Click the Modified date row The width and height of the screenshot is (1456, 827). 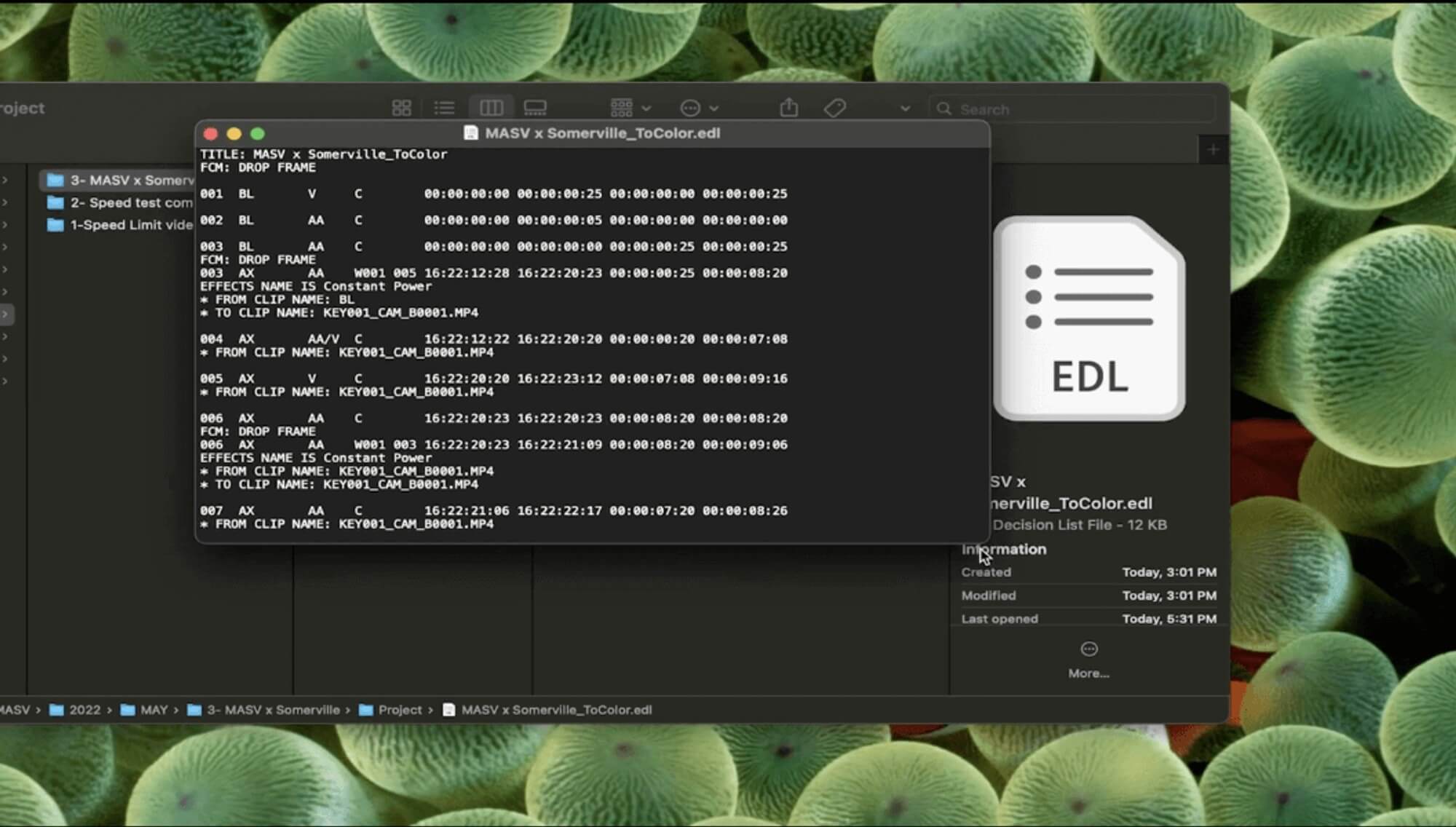(1088, 595)
